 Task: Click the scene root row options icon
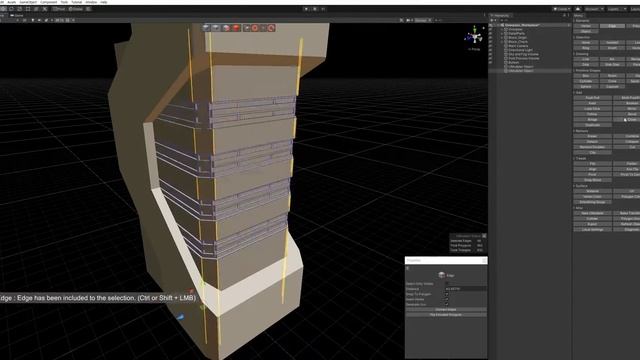(x=569, y=25)
